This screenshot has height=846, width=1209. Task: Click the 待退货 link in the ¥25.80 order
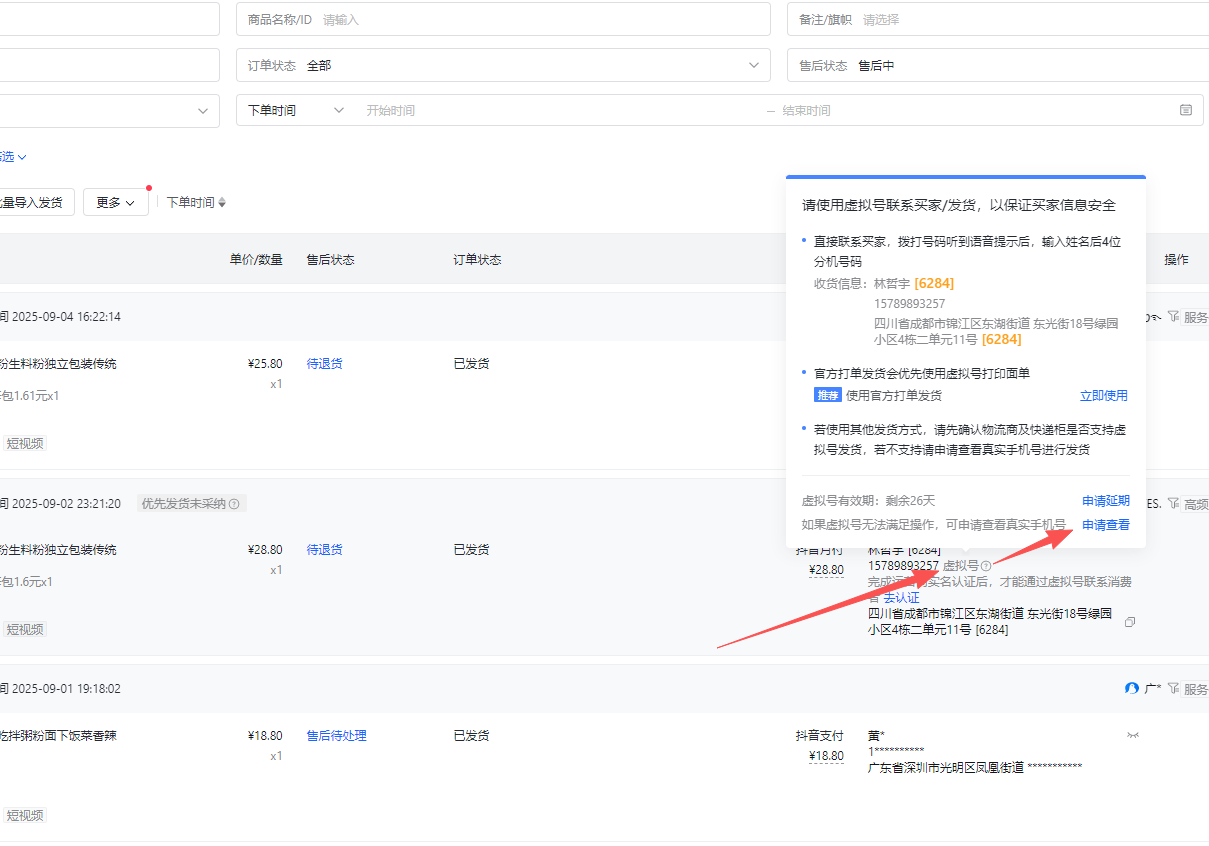pos(324,364)
